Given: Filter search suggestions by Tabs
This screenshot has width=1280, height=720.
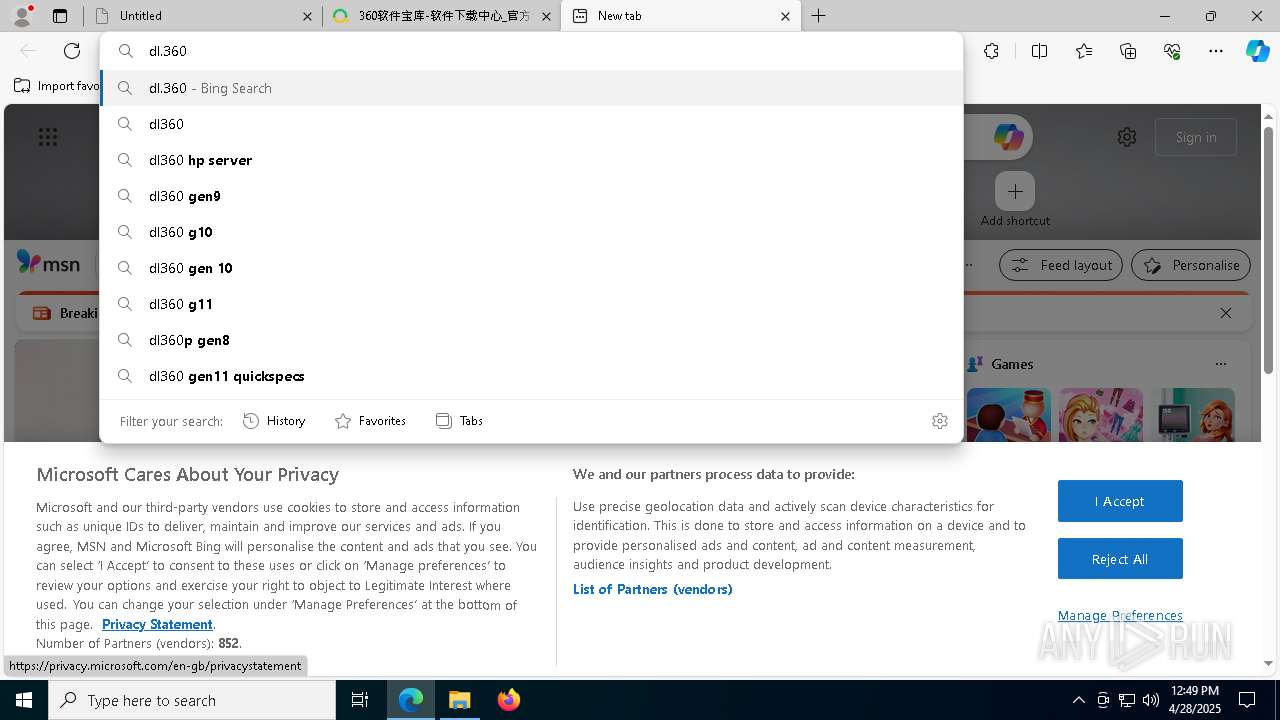Looking at the screenshot, I should [460, 421].
